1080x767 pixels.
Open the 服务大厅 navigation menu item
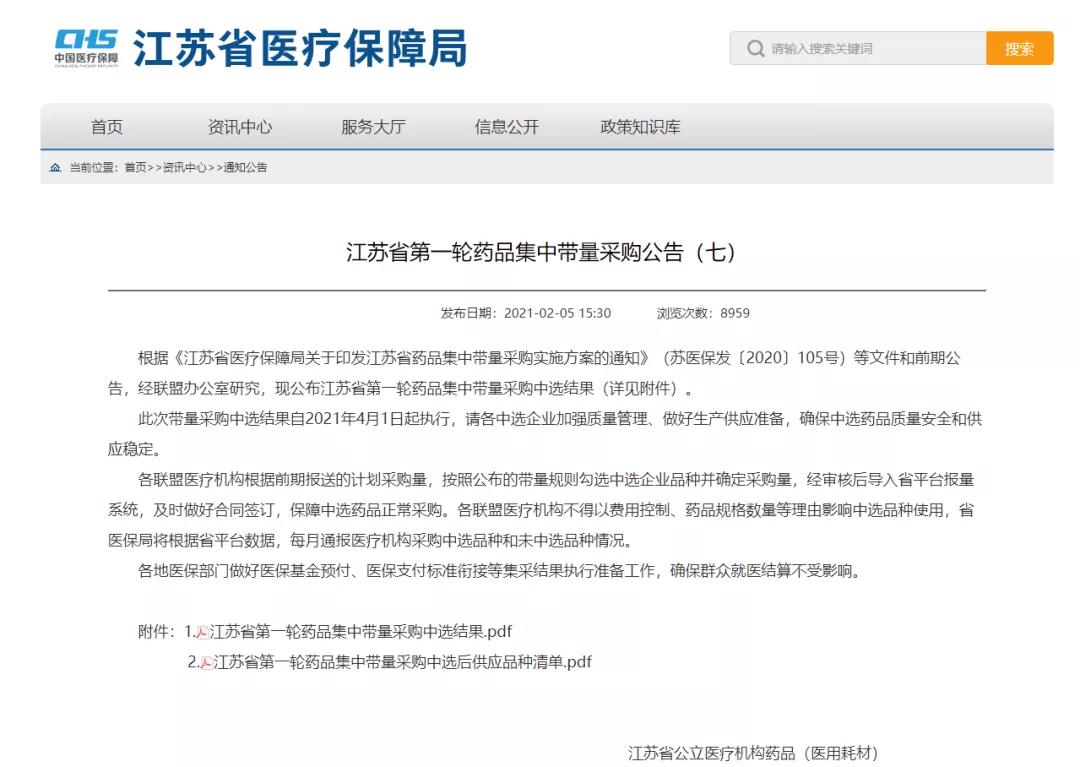tap(373, 127)
